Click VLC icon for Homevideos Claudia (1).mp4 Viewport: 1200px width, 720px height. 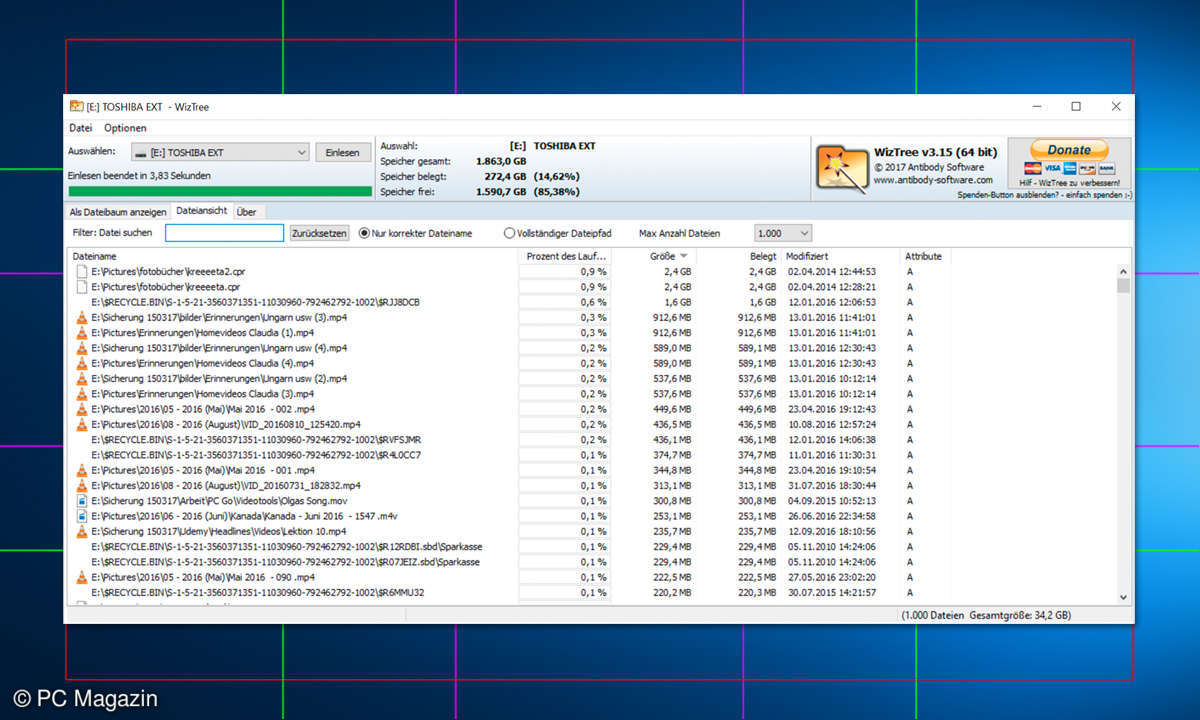[82, 332]
